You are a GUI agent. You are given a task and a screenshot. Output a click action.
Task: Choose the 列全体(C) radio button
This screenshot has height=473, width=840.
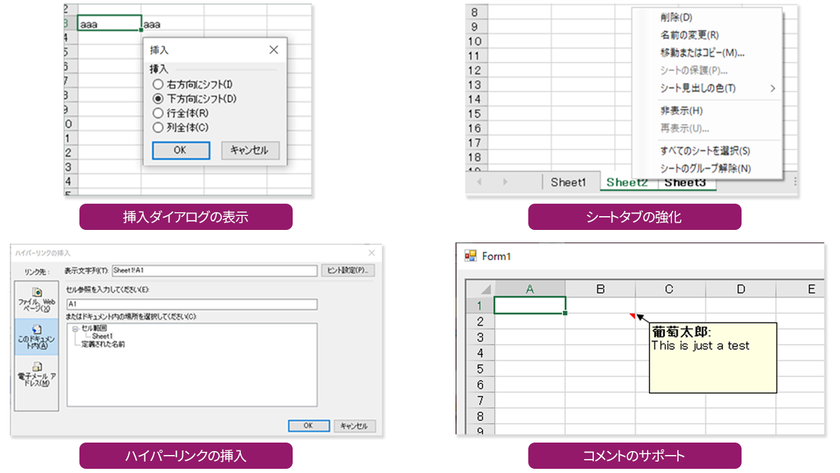(x=158, y=127)
